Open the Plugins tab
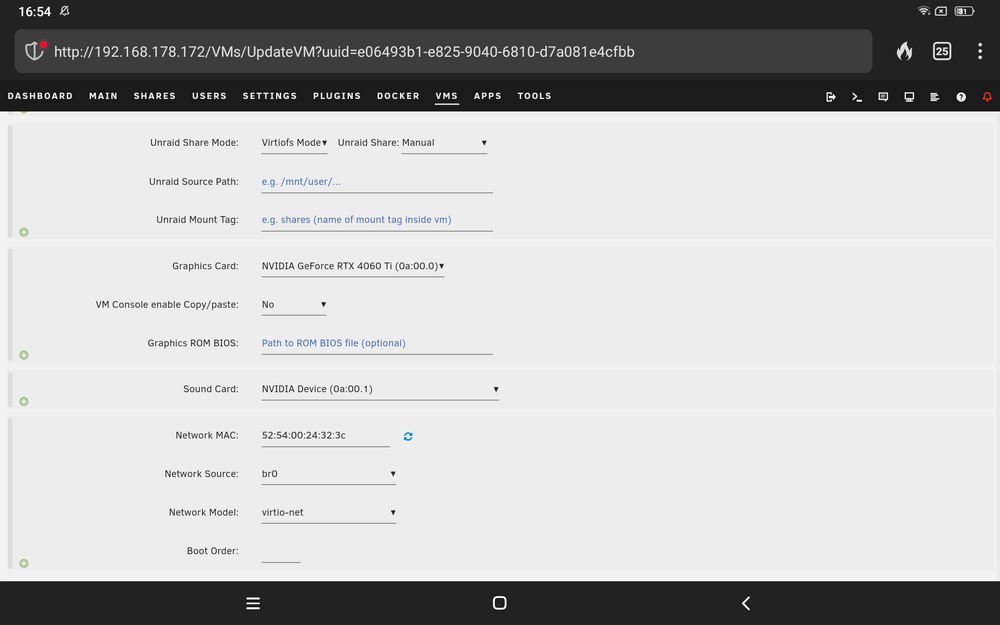 (337, 96)
